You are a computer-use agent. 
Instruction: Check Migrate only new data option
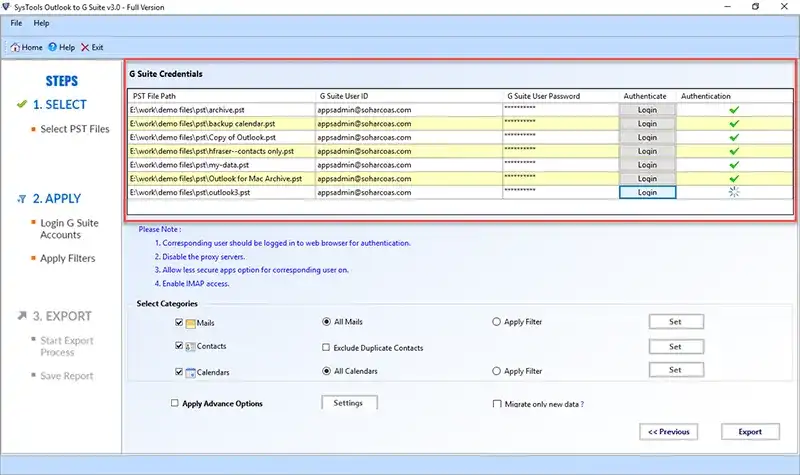click(497, 404)
